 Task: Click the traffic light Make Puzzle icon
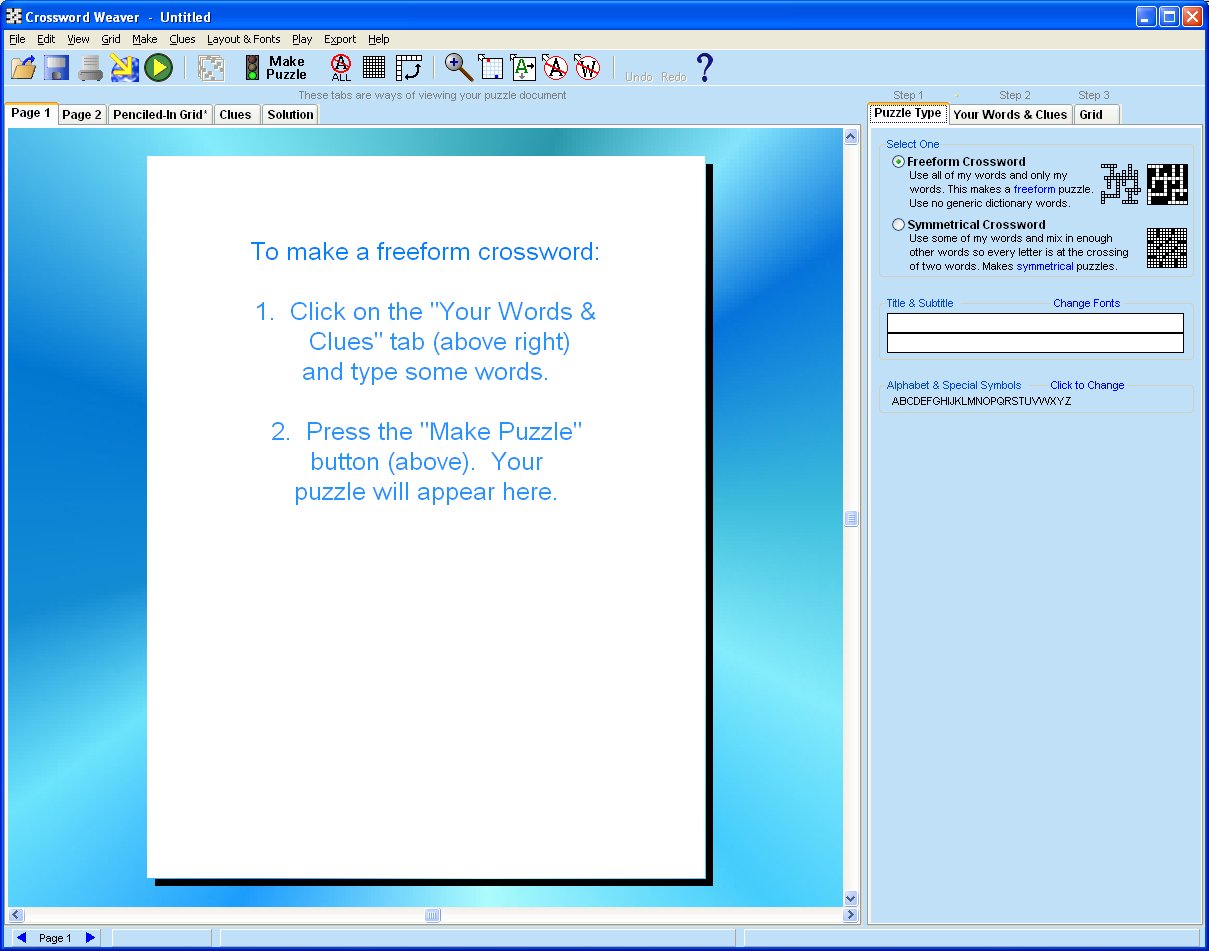[252, 68]
